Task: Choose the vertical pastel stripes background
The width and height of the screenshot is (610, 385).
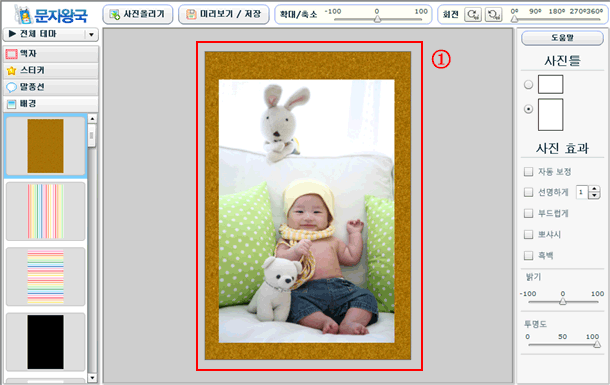Action: pyautogui.click(x=46, y=211)
